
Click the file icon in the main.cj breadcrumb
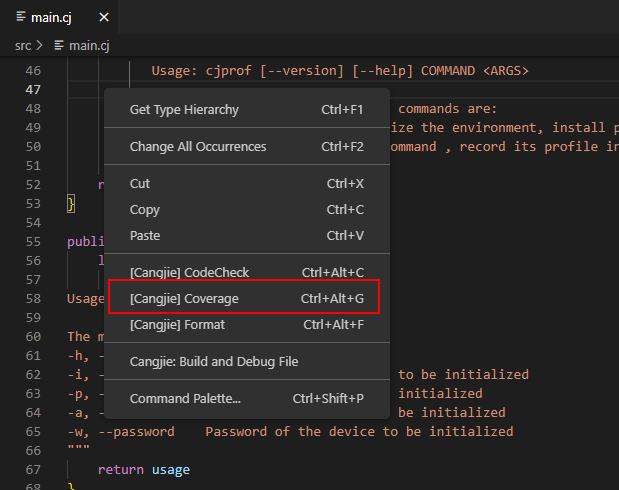tap(59, 45)
